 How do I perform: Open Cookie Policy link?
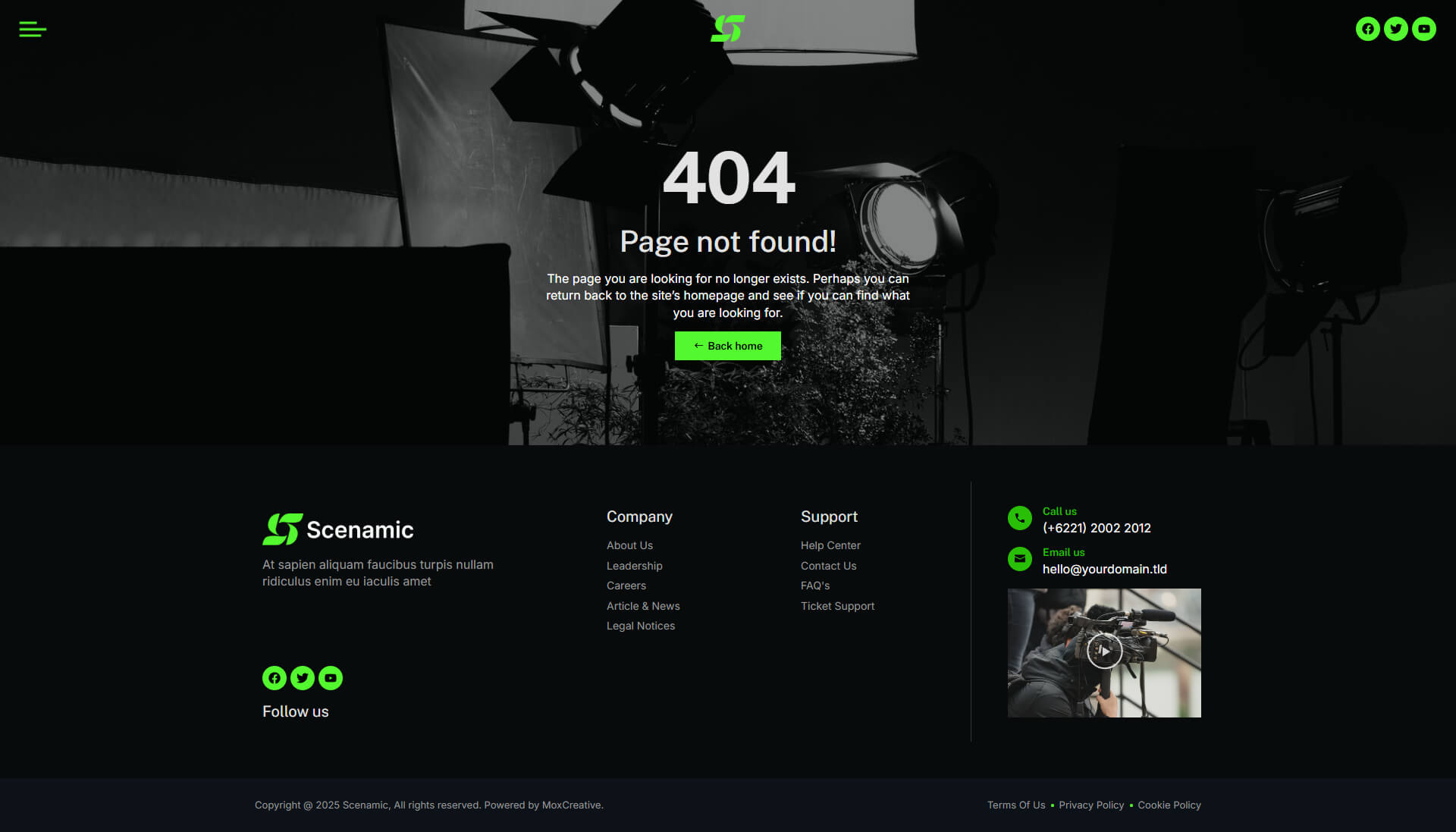tap(1169, 805)
